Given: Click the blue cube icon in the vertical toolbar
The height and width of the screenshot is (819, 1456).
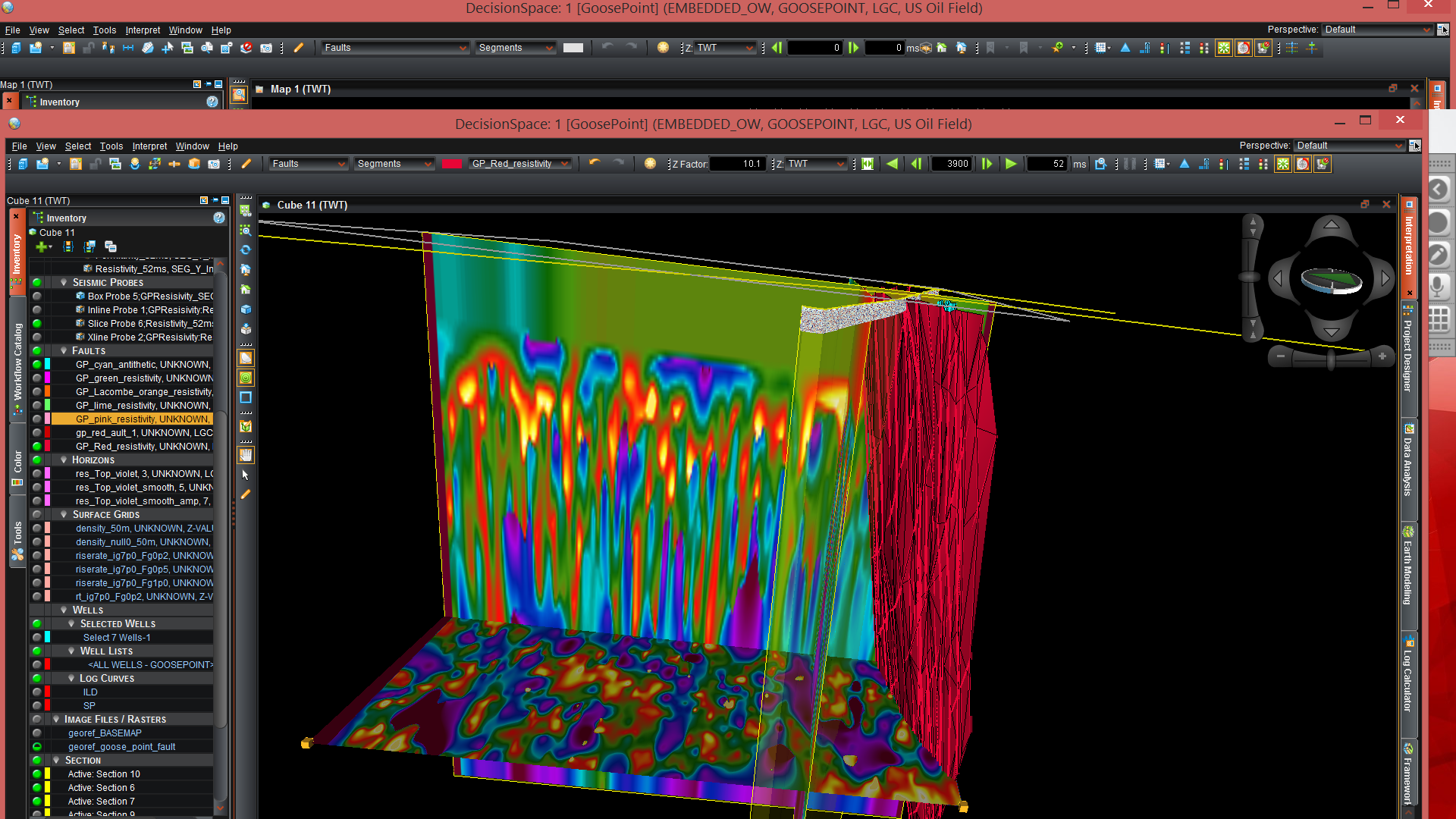Looking at the screenshot, I should (246, 309).
